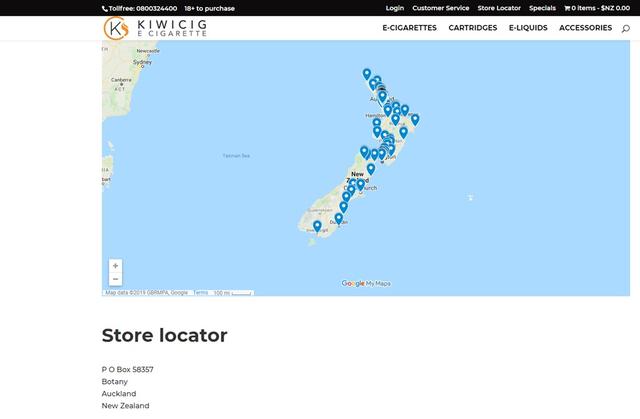This screenshot has height=419, width=640.
Task: Select the map pin near Invercargill
Action: tap(317, 226)
